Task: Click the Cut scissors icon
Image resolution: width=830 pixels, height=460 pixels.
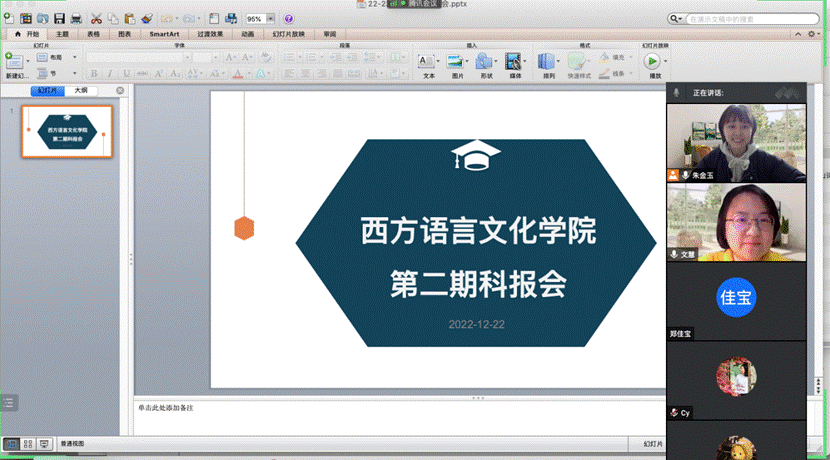Action: (x=96, y=18)
